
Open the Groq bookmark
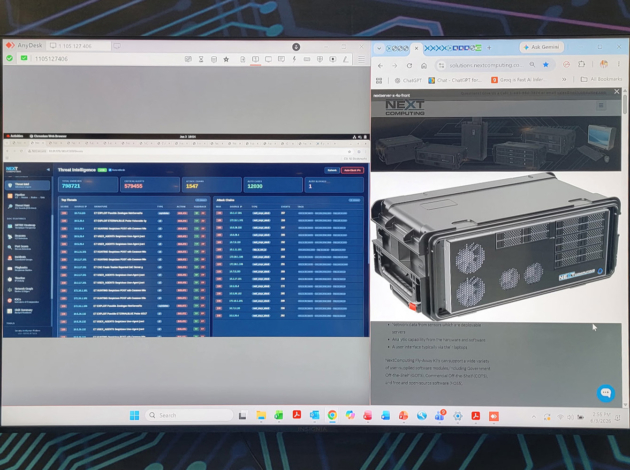(x=518, y=80)
